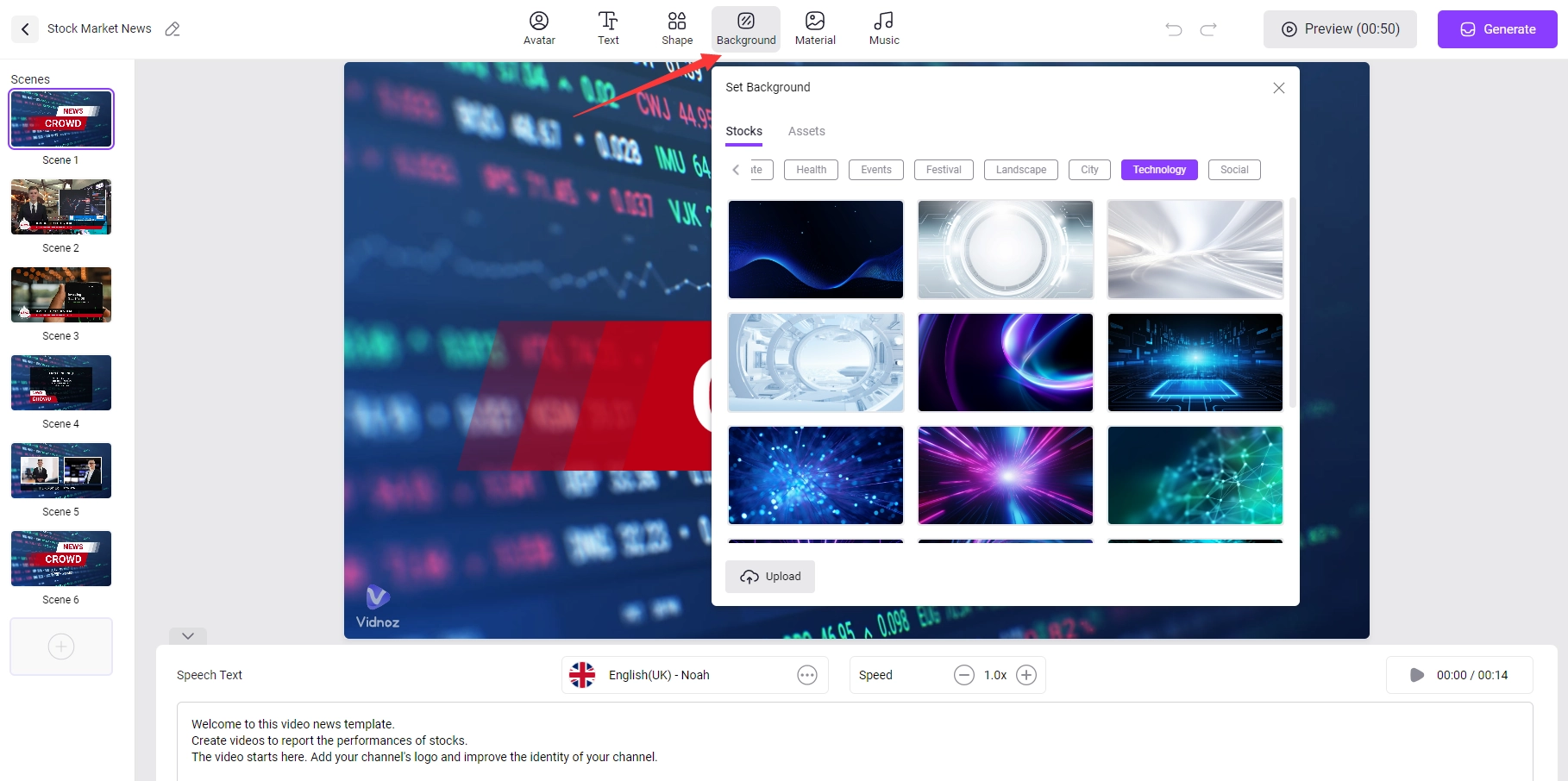
Task: Open voice options for English(UK) - Noah
Action: [806, 675]
